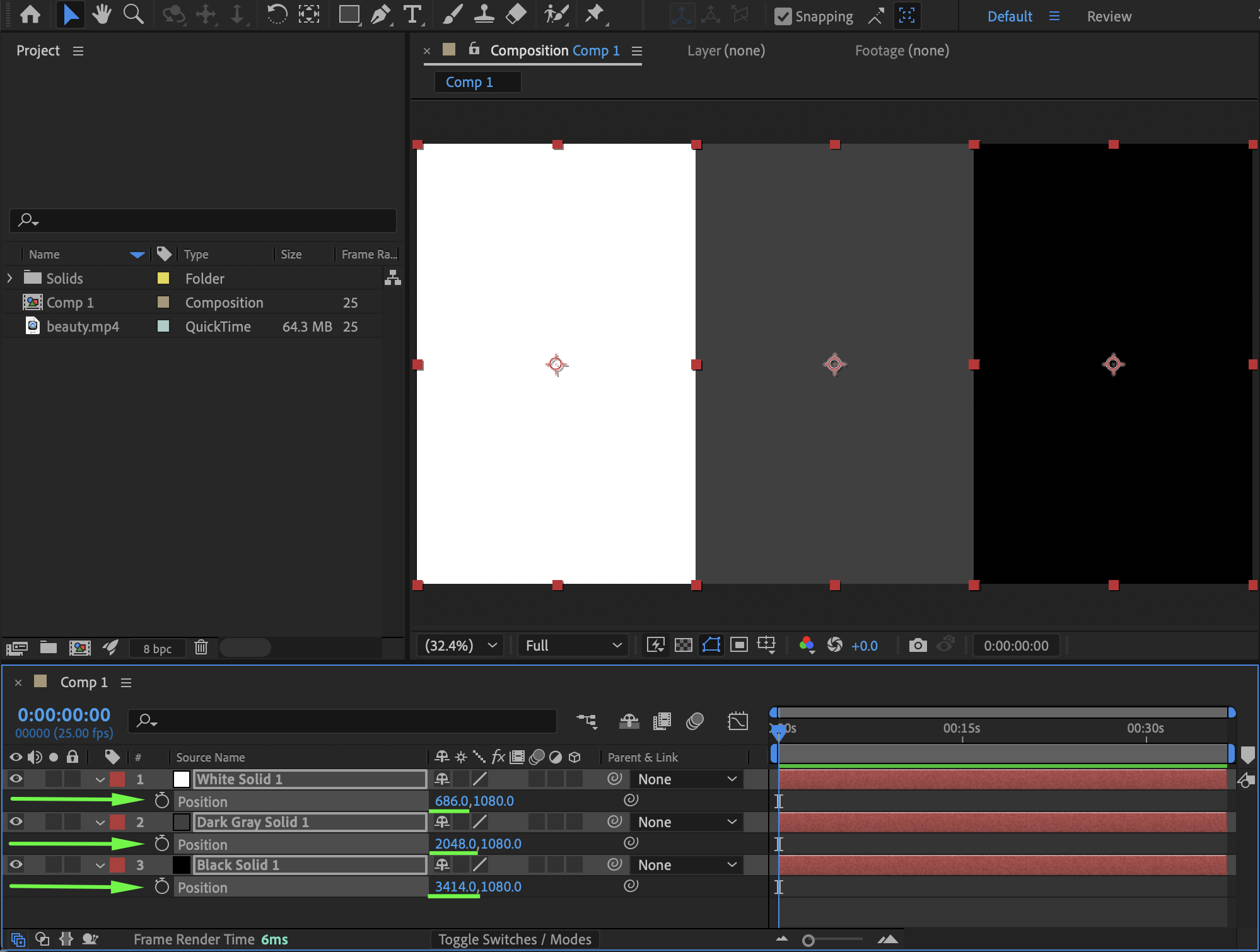The height and width of the screenshot is (952, 1260).
Task: Disable the Snapping checkbox
Action: coord(783,16)
